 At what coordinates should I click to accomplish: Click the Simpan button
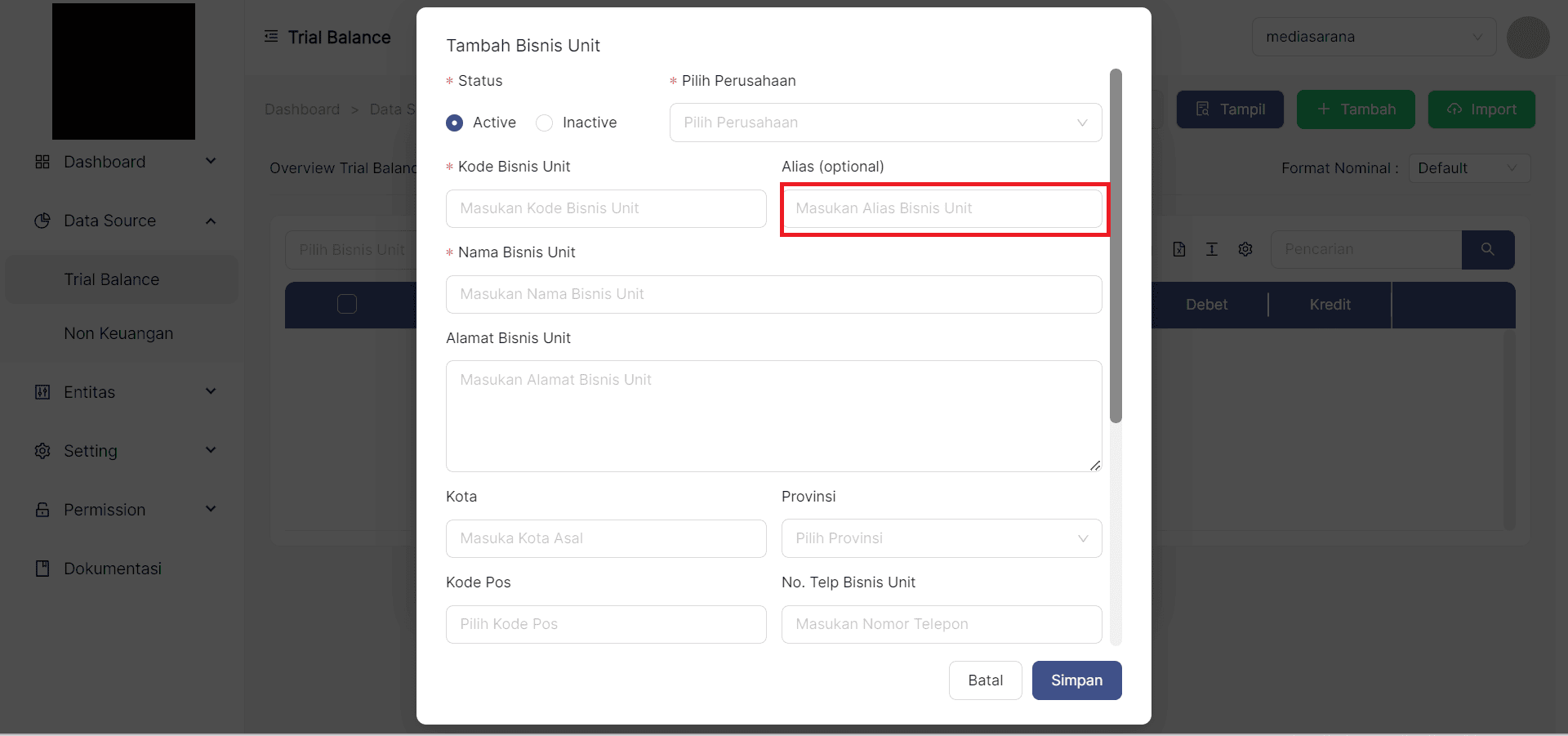[x=1076, y=680]
